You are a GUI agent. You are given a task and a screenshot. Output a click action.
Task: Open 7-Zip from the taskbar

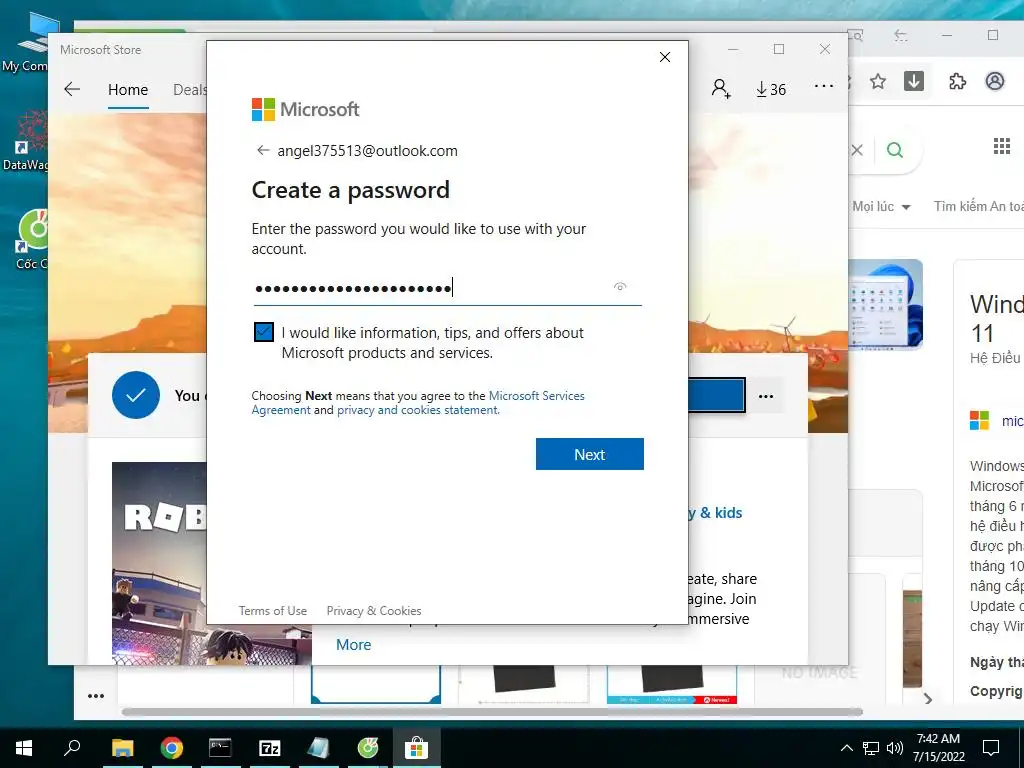pyautogui.click(x=269, y=748)
